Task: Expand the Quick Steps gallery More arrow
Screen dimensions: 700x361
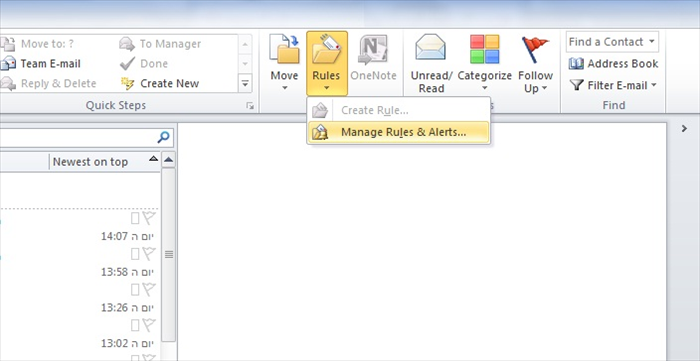Action: coord(245,83)
